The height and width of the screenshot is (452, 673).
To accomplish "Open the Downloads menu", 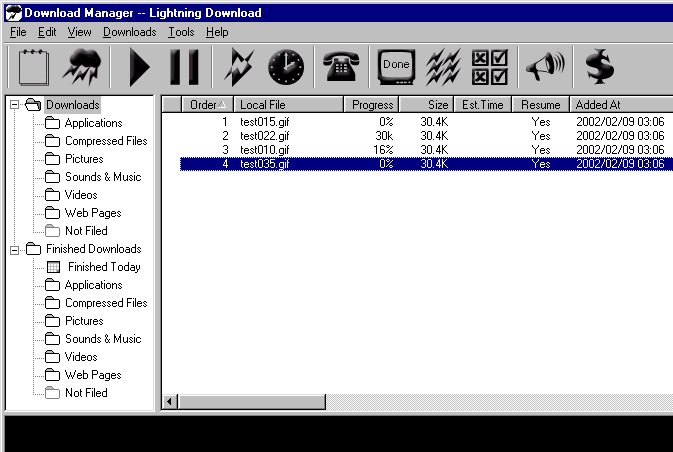I will pyautogui.click(x=130, y=32).
